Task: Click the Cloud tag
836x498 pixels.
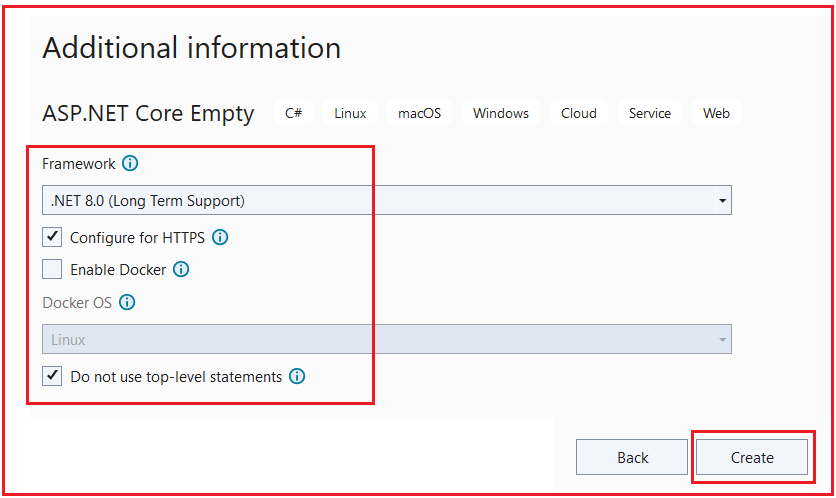Action: click(x=578, y=113)
